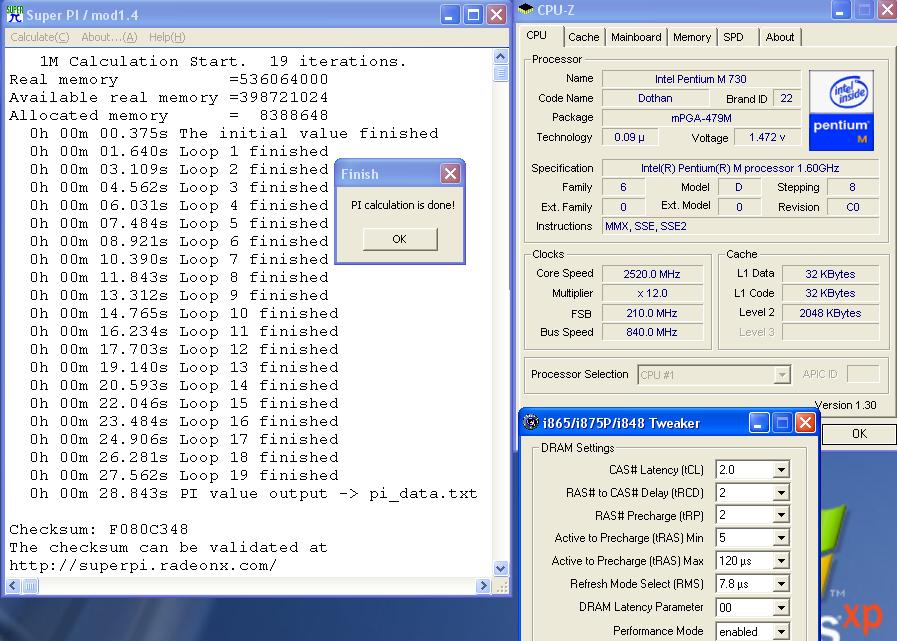897x641 pixels.
Task: Open the Help menu in Super PI
Action: tap(167, 37)
